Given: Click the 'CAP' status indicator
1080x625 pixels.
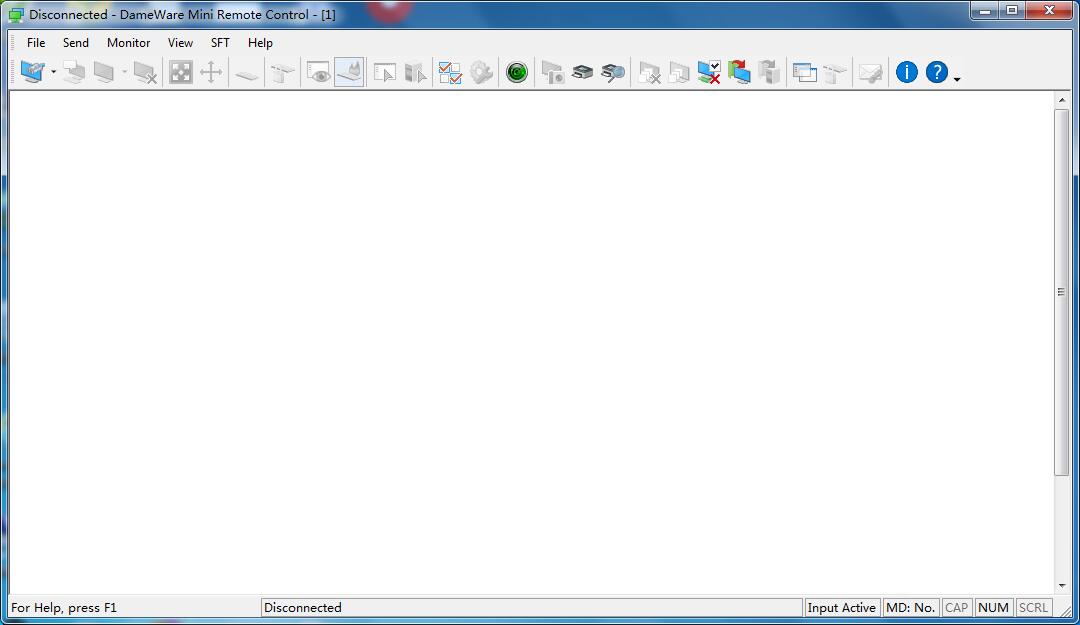Looking at the screenshot, I should click(957, 608).
